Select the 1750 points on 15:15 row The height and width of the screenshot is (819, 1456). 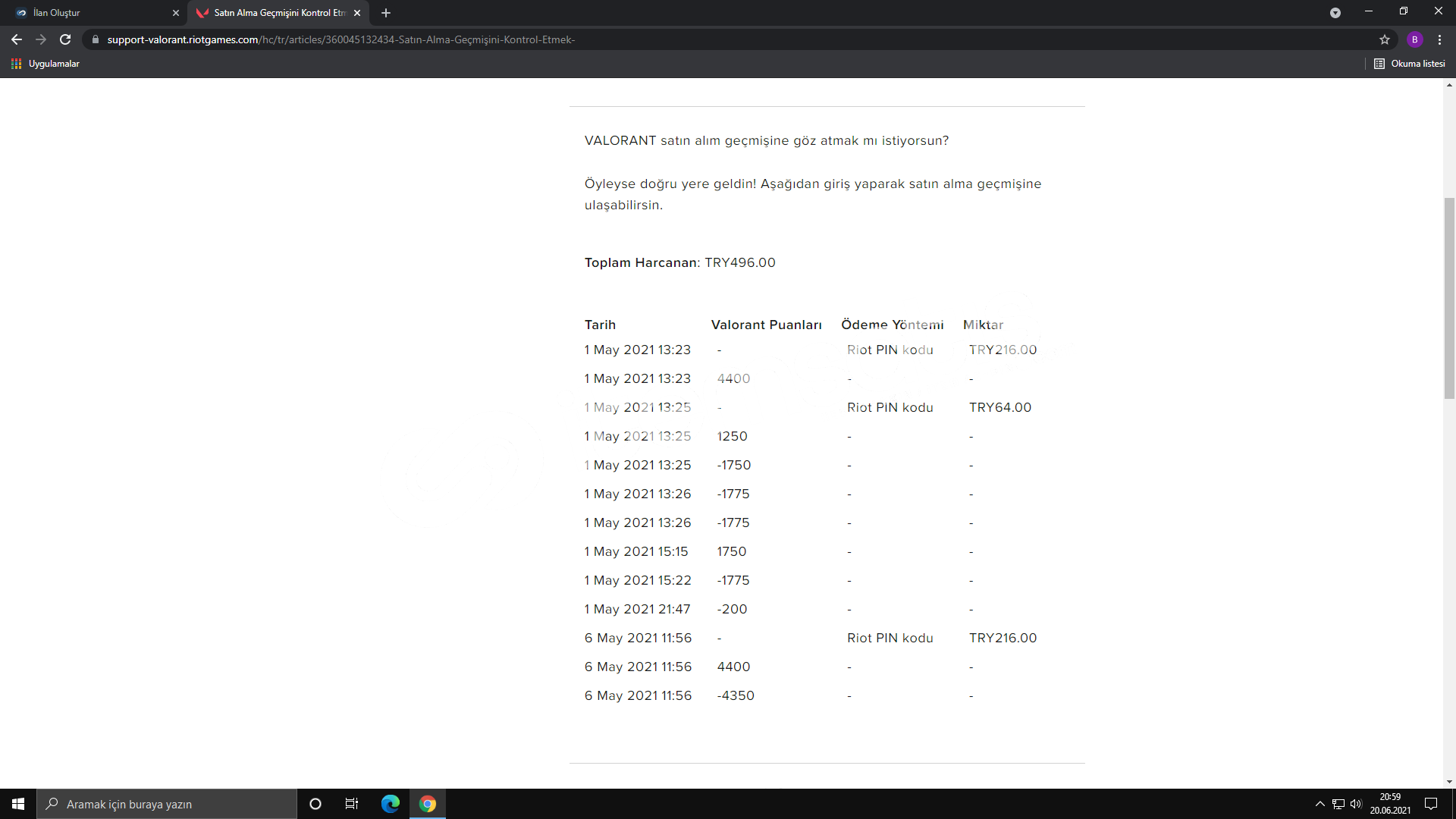click(732, 551)
